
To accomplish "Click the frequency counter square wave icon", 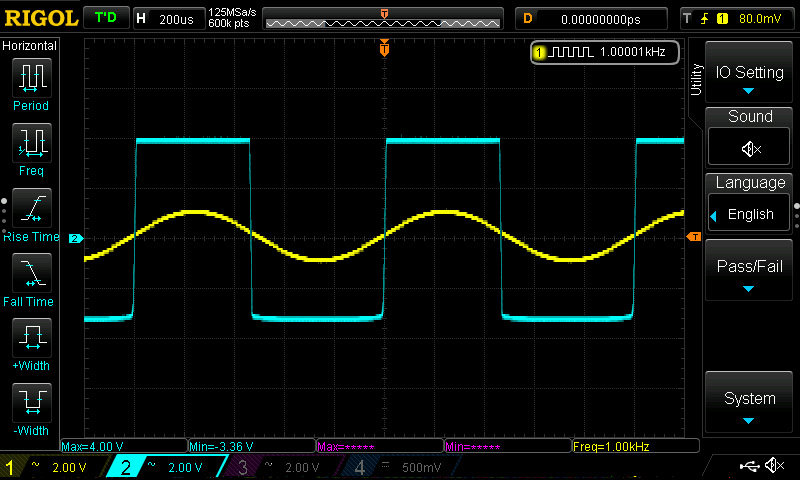I will [x=570, y=52].
